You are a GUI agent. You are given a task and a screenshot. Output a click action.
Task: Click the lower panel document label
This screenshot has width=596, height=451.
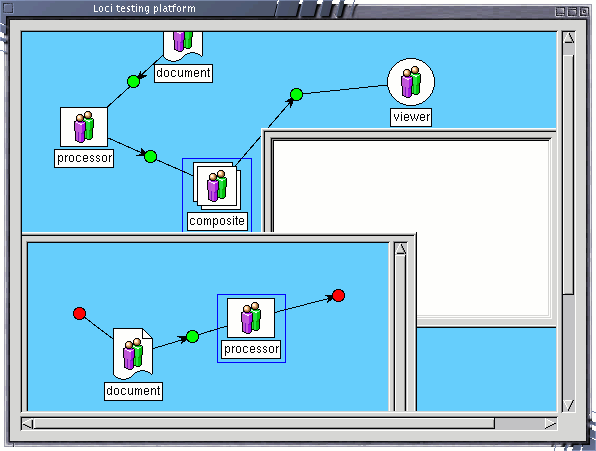(133, 391)
